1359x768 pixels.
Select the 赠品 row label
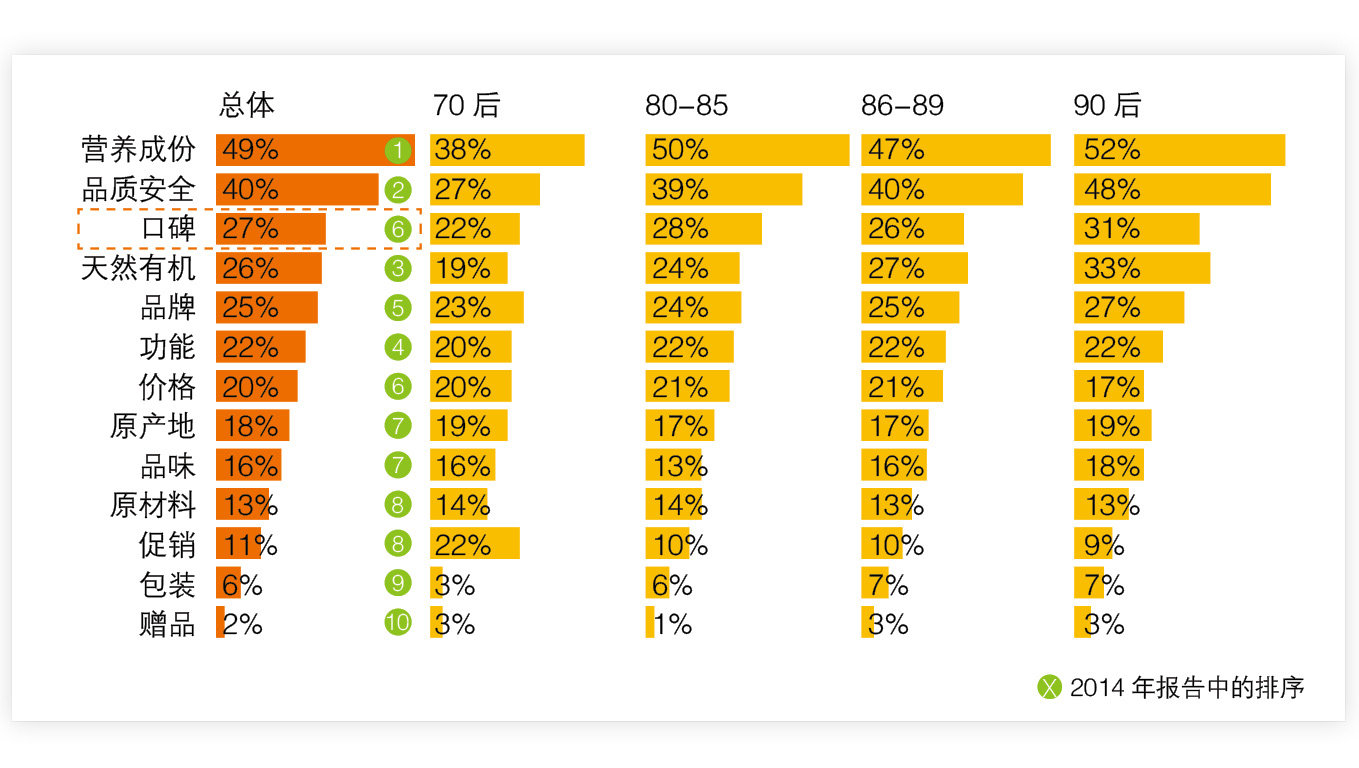(x=168, y=624)
